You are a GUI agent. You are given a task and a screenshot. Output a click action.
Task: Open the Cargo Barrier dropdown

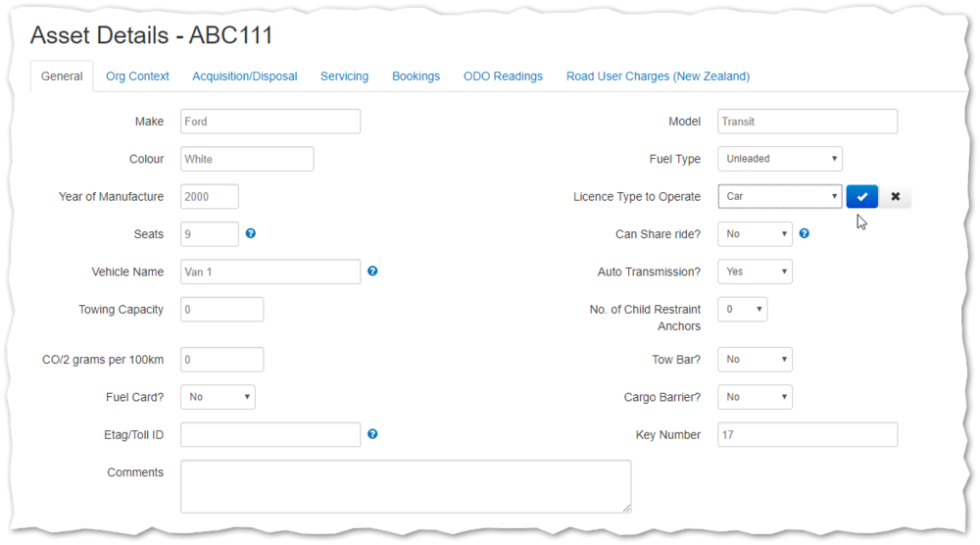(755, 397)
